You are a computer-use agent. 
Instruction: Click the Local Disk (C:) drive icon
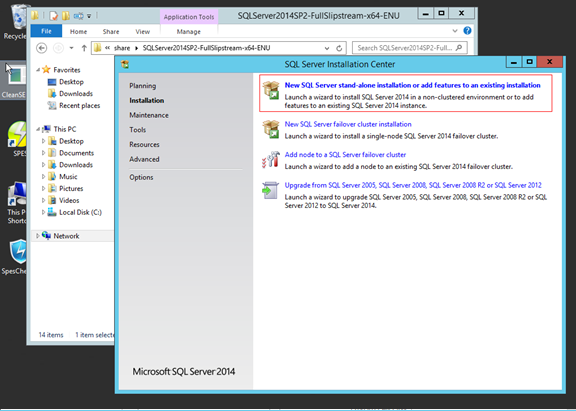52,212
